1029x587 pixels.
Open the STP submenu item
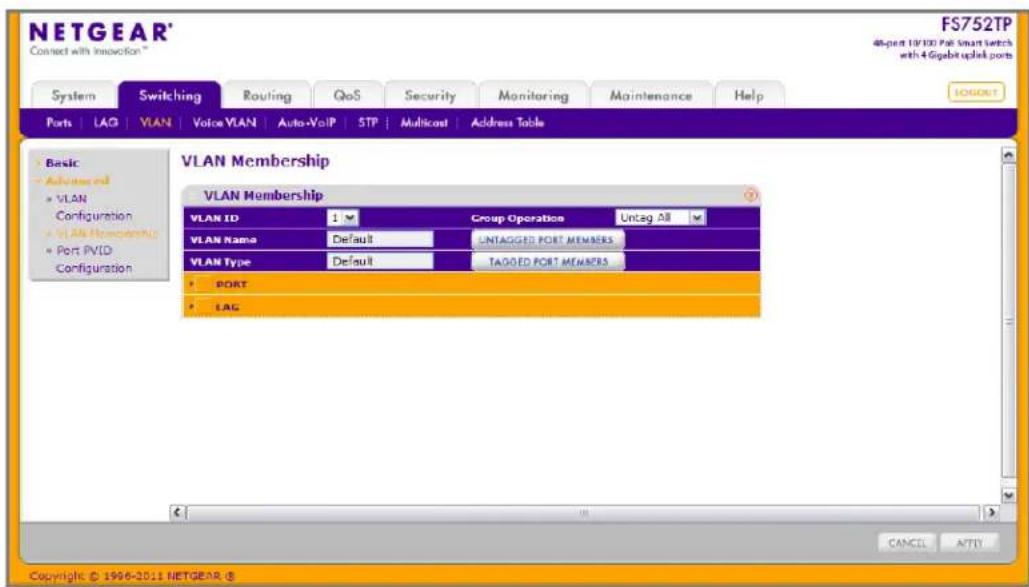[x=368, y=123]
